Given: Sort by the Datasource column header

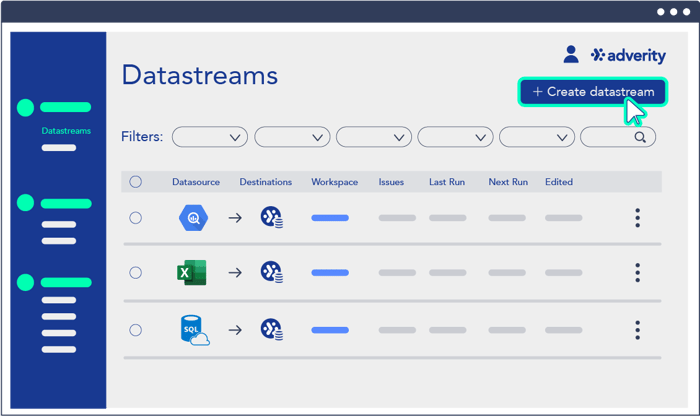Looking at the screenshot, I should (x=196, y=182).
